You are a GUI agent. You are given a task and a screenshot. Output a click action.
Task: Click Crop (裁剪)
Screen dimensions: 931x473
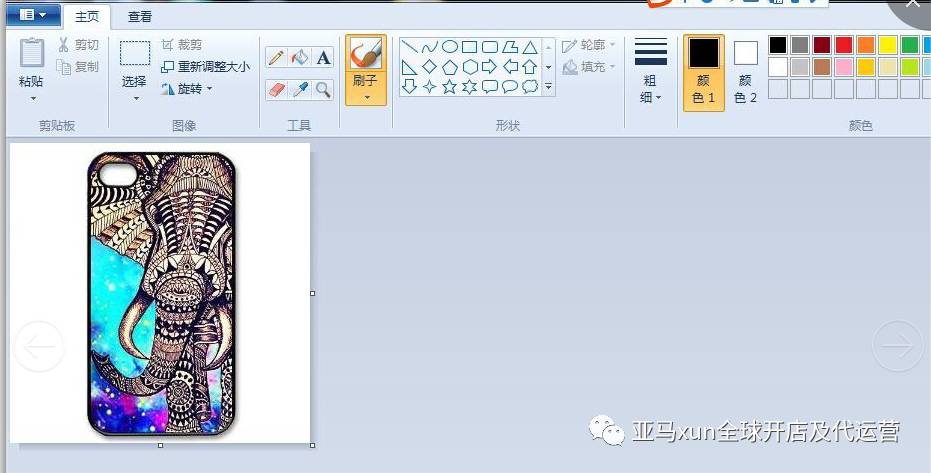[x=182, y=45]
